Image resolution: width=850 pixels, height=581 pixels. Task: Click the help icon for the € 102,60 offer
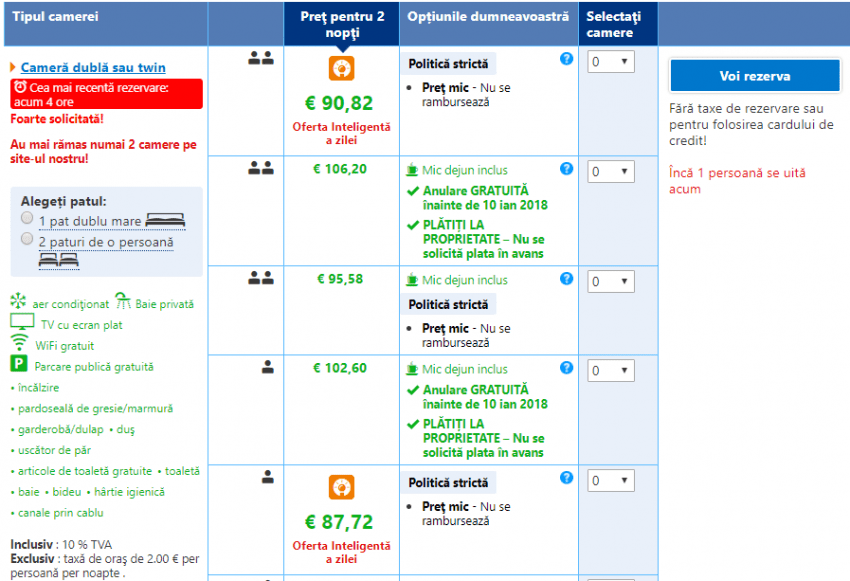(x=566, y=368)
